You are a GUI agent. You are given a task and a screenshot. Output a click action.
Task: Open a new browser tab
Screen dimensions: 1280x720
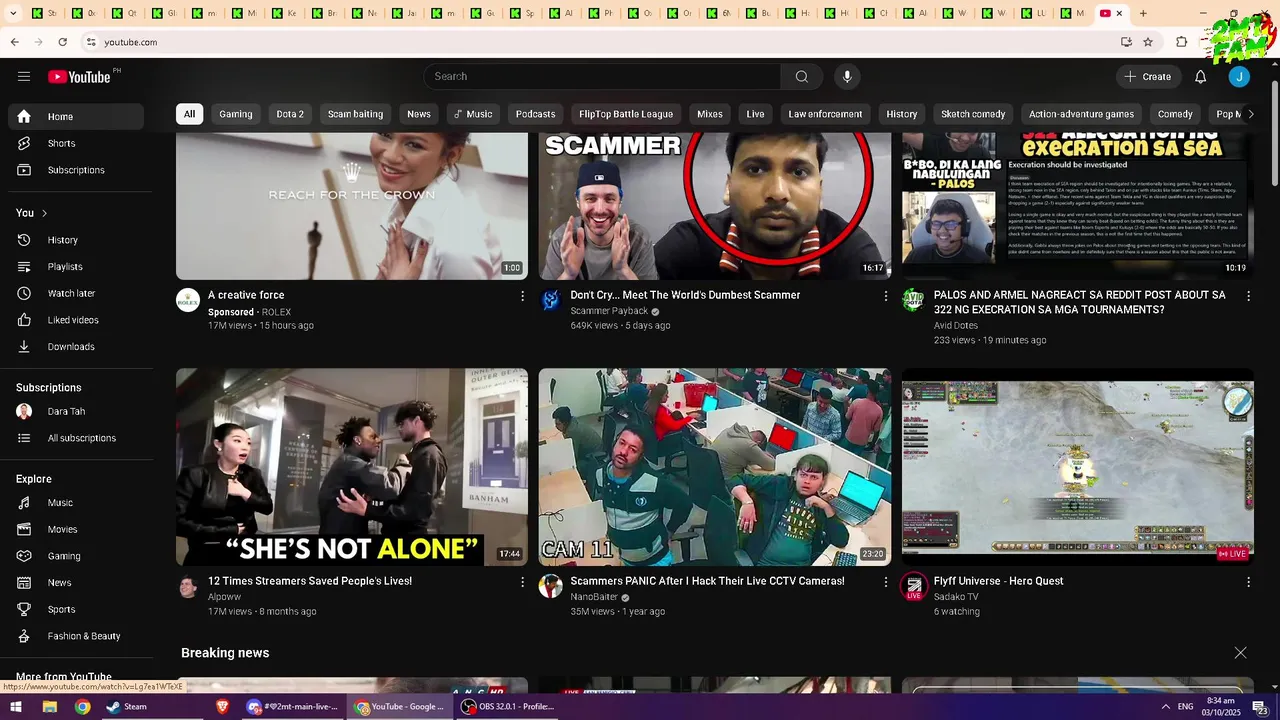(1143, 13)
